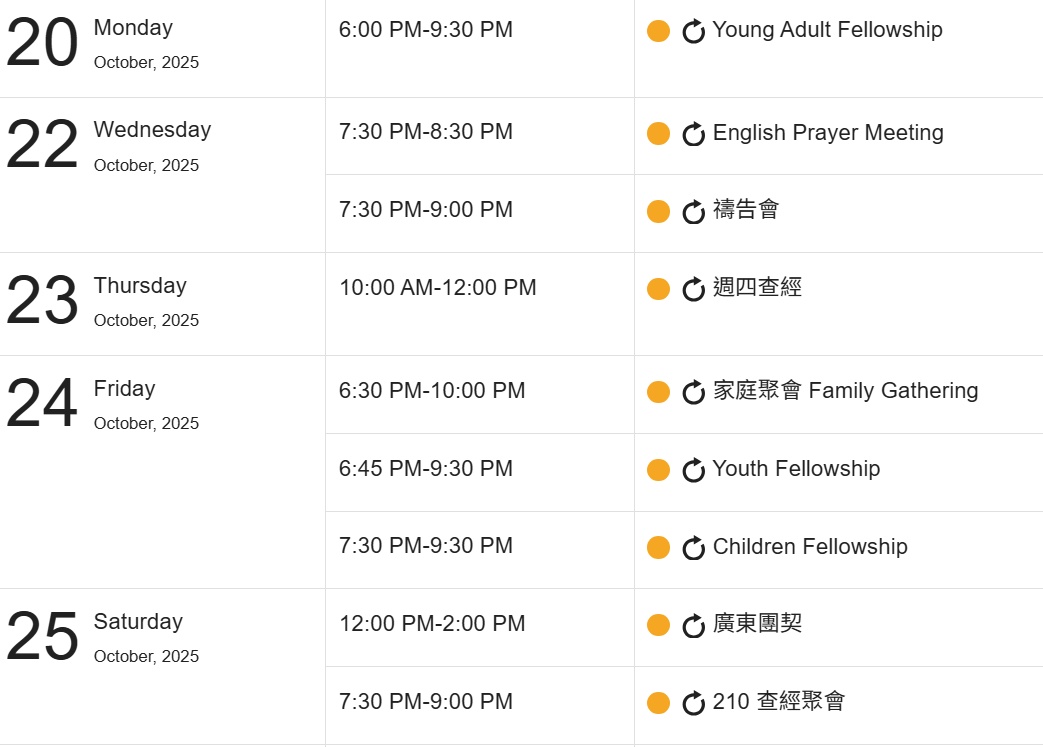Screen dimensions: 1043x747
Task: Click recurring icon next to Family Gathering
Action: (x=694, y=393)
